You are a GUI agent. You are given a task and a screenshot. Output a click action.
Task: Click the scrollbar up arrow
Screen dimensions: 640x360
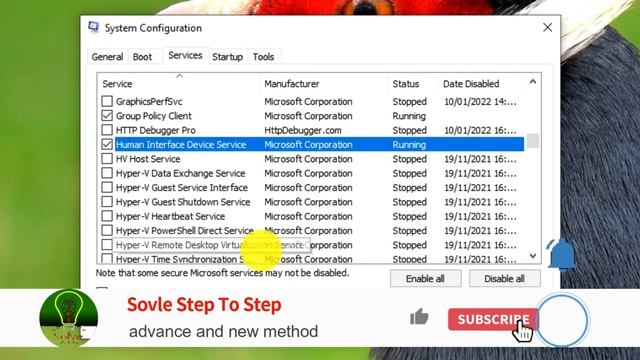pos(533,82)
